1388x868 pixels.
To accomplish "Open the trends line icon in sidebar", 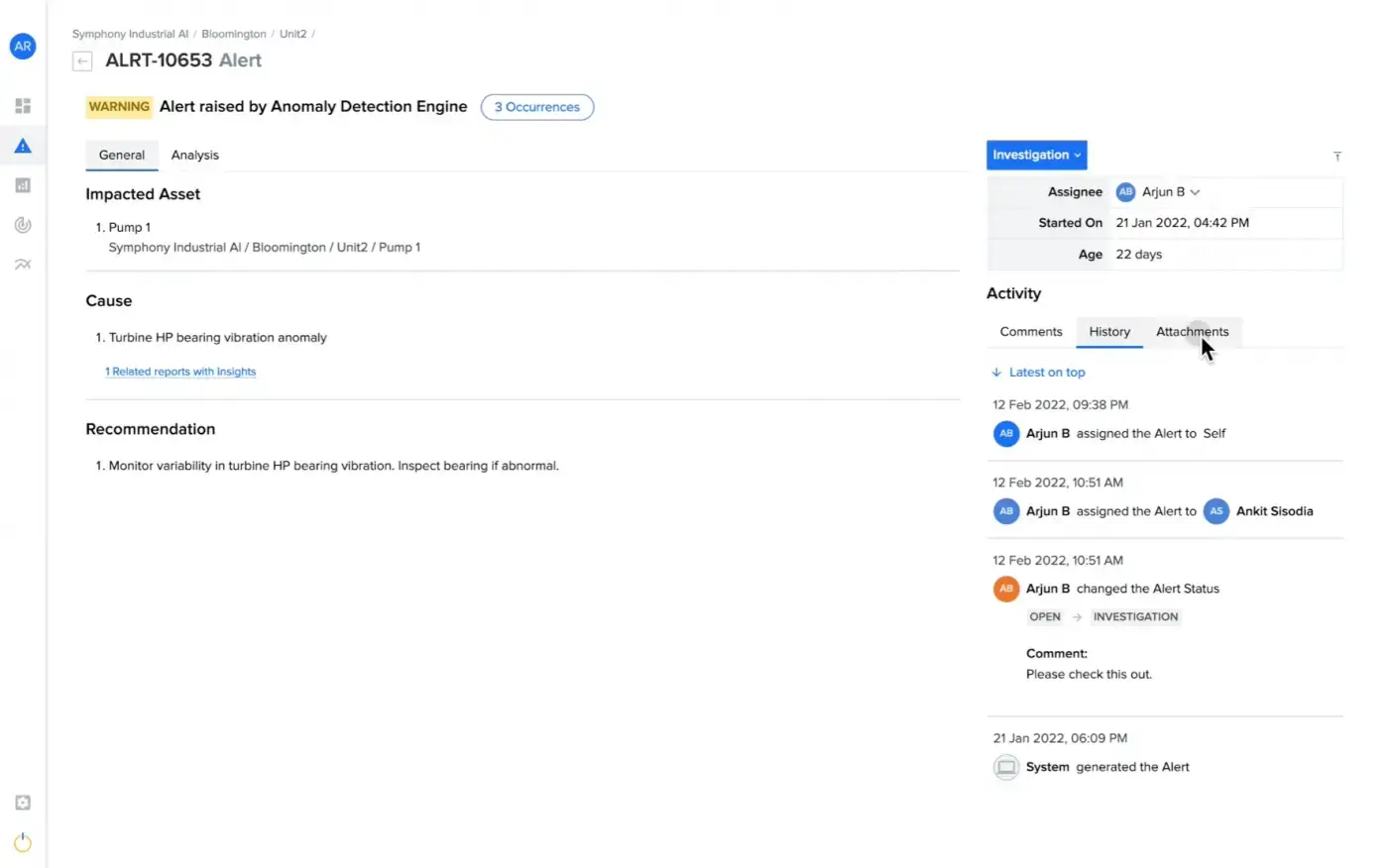I will click(23, 265).
